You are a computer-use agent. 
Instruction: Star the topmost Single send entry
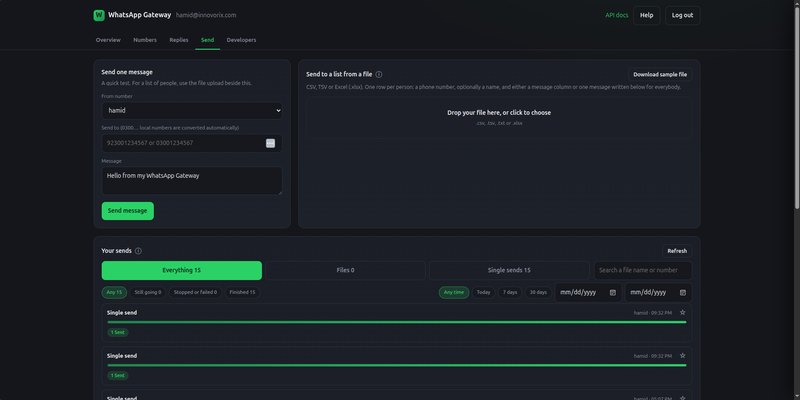click(683, 312)
